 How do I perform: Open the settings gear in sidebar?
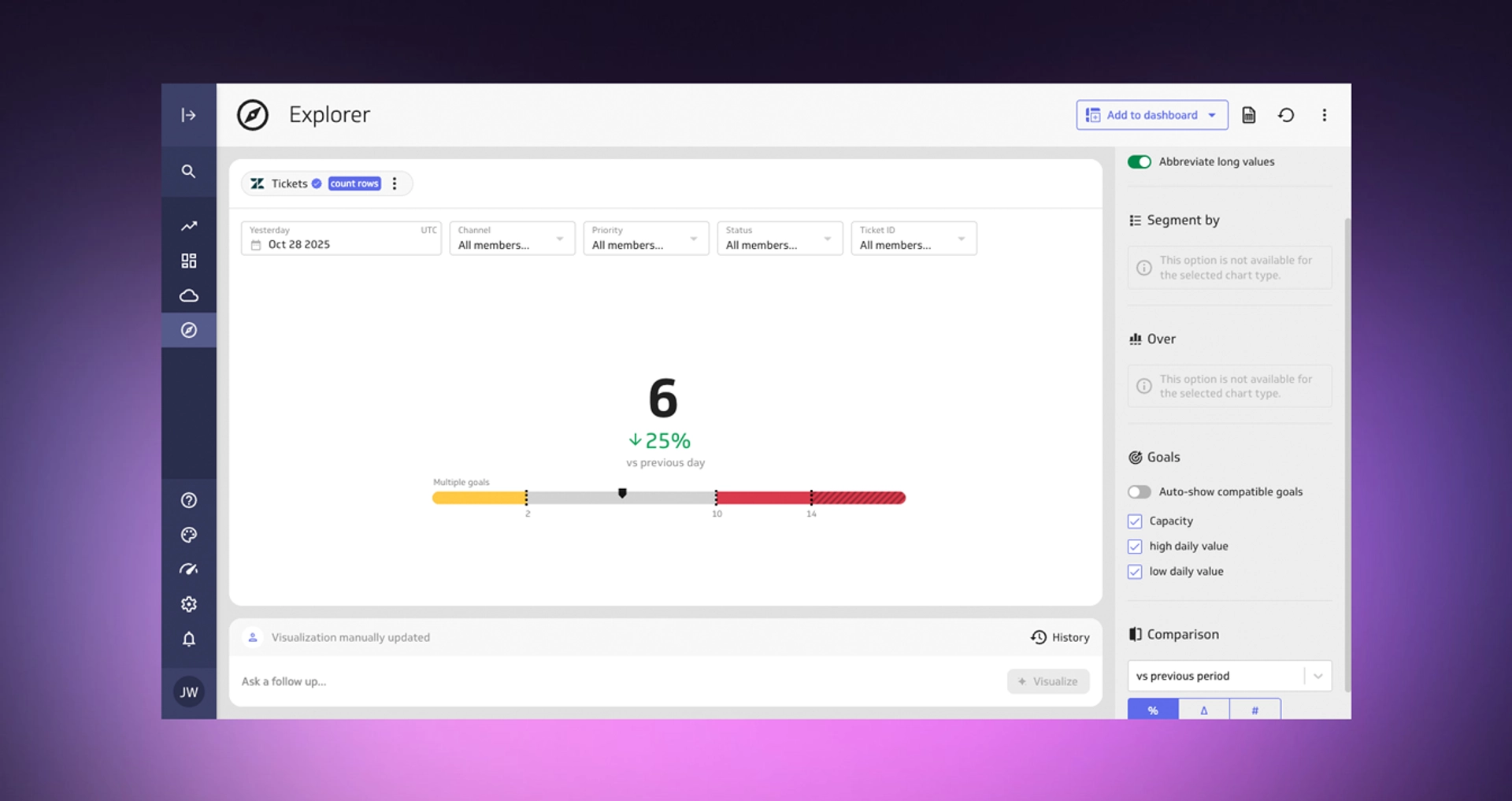(x=188, y=604)
